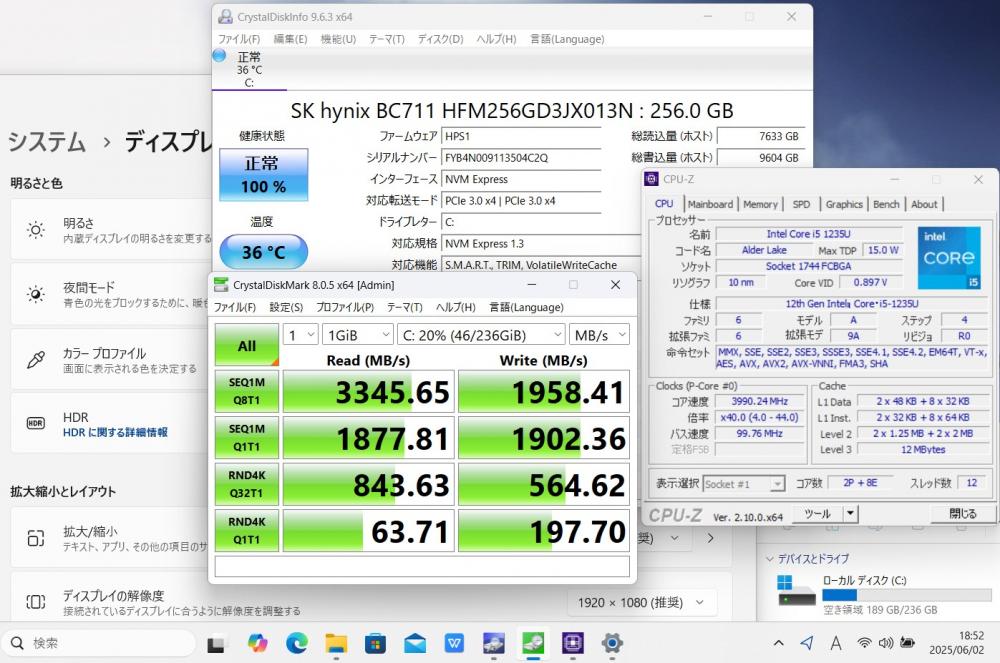
Task: Open WPS Office from the taskbar
Action: click(454, 644)
